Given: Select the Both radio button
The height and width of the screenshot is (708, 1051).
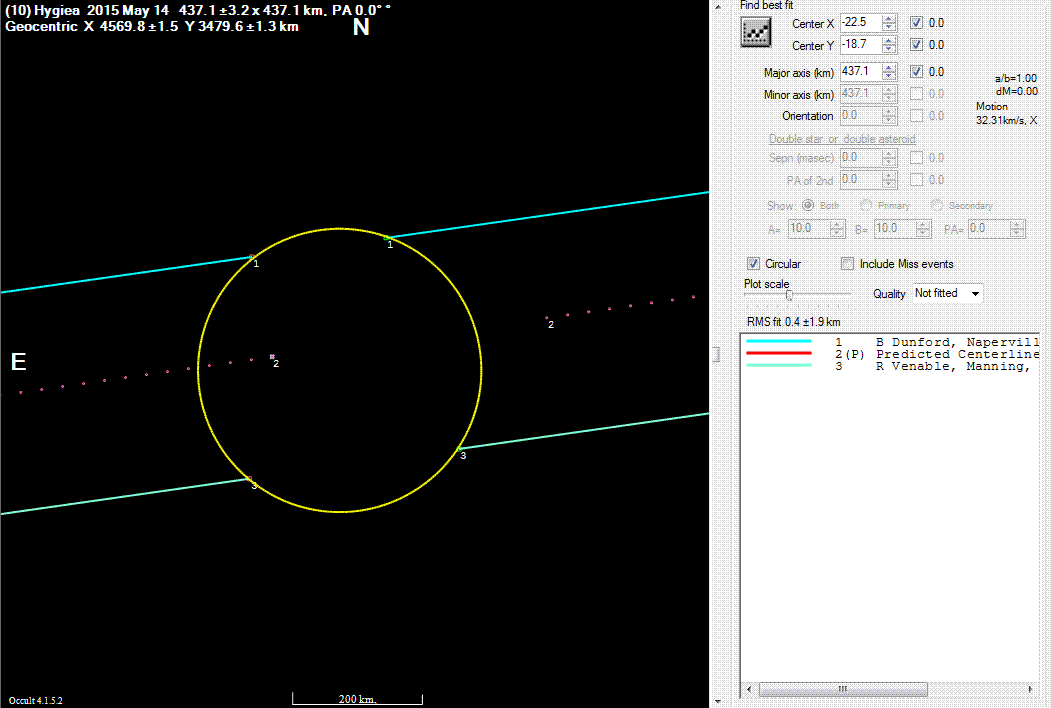Looking at the screenshot, I should (808, 205).
